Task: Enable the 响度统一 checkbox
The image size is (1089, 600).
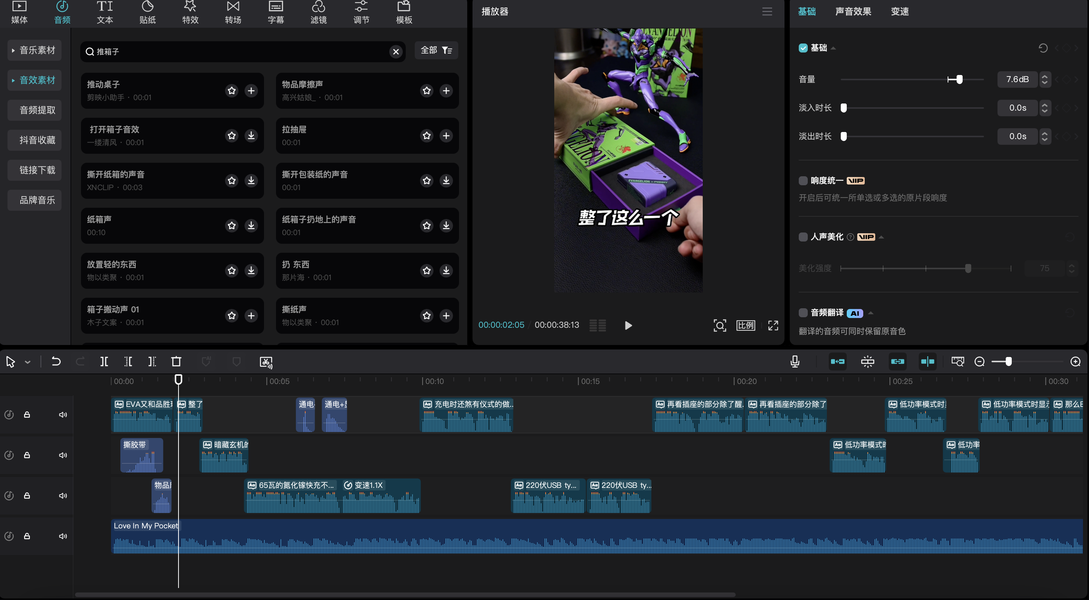Action: 803,181
